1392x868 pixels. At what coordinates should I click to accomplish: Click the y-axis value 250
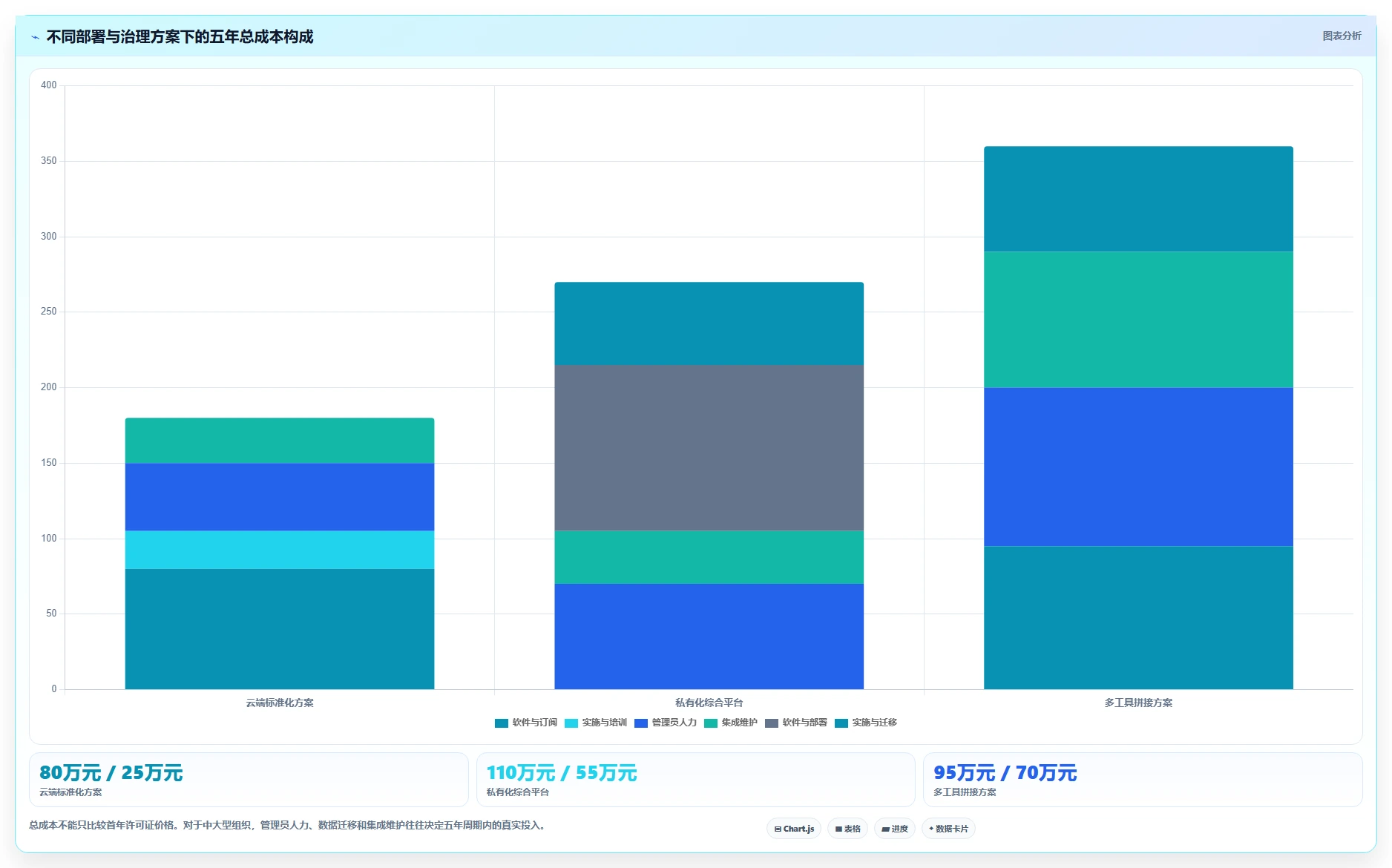49,312
